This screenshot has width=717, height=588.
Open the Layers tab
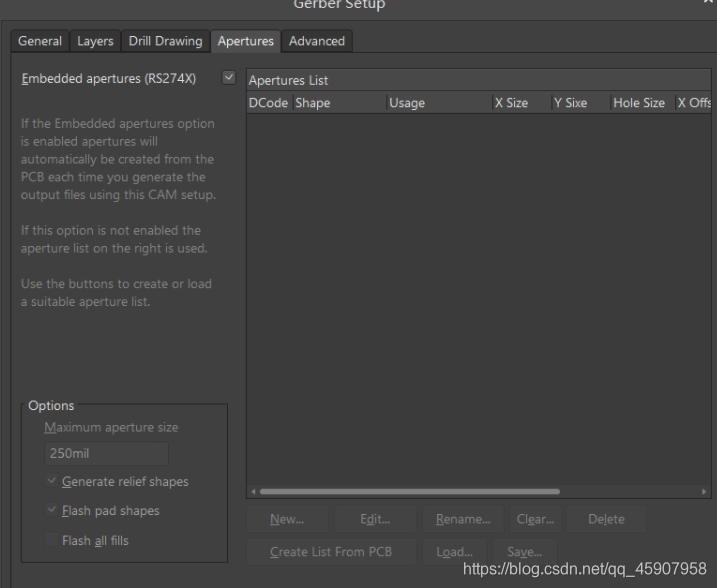point(95,41)
